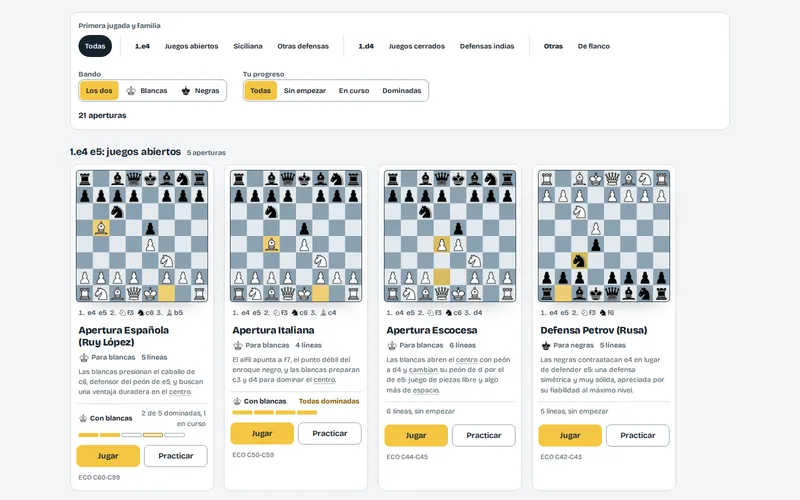This screenshot has width=800, height=500.
Task: Click the black king icon beside Negras
Action: (x=186, y=91)
